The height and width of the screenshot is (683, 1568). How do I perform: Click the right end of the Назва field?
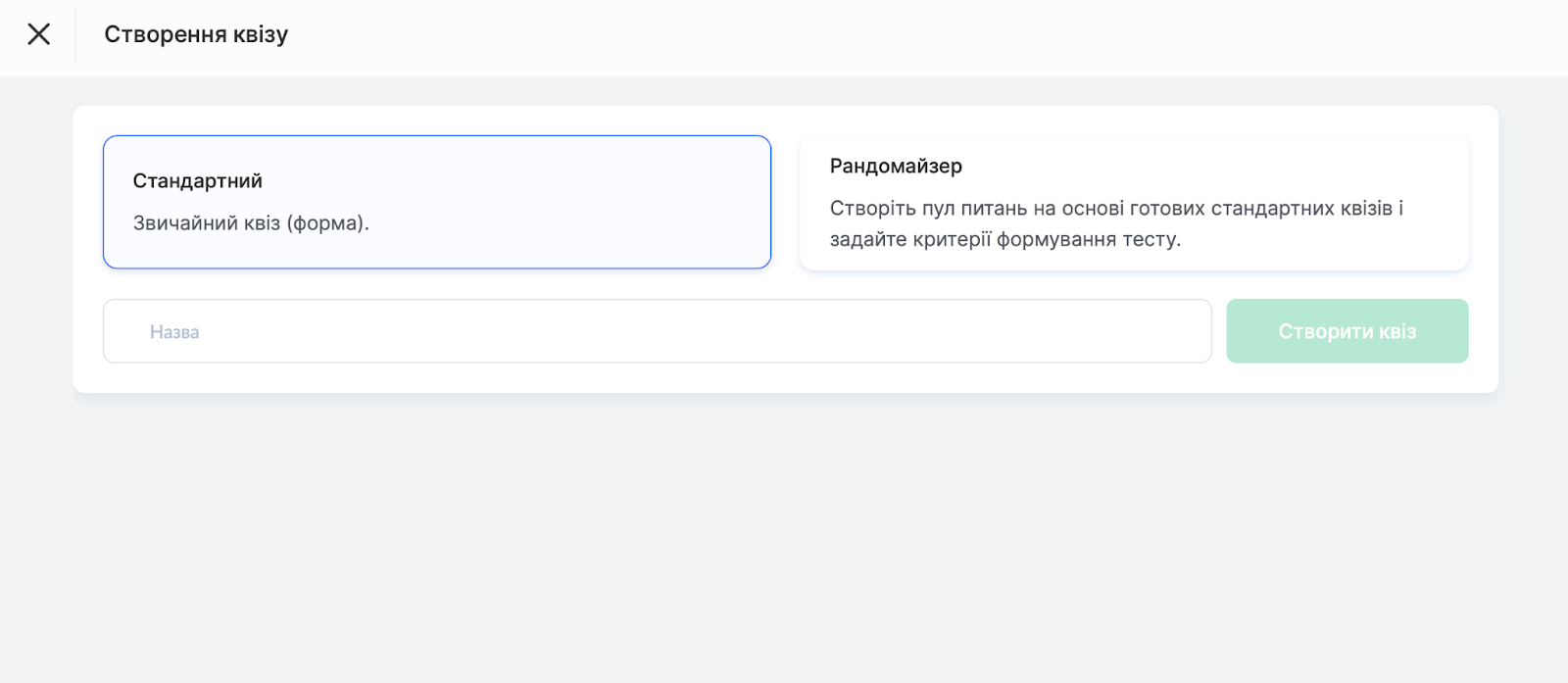point(1176,331)
